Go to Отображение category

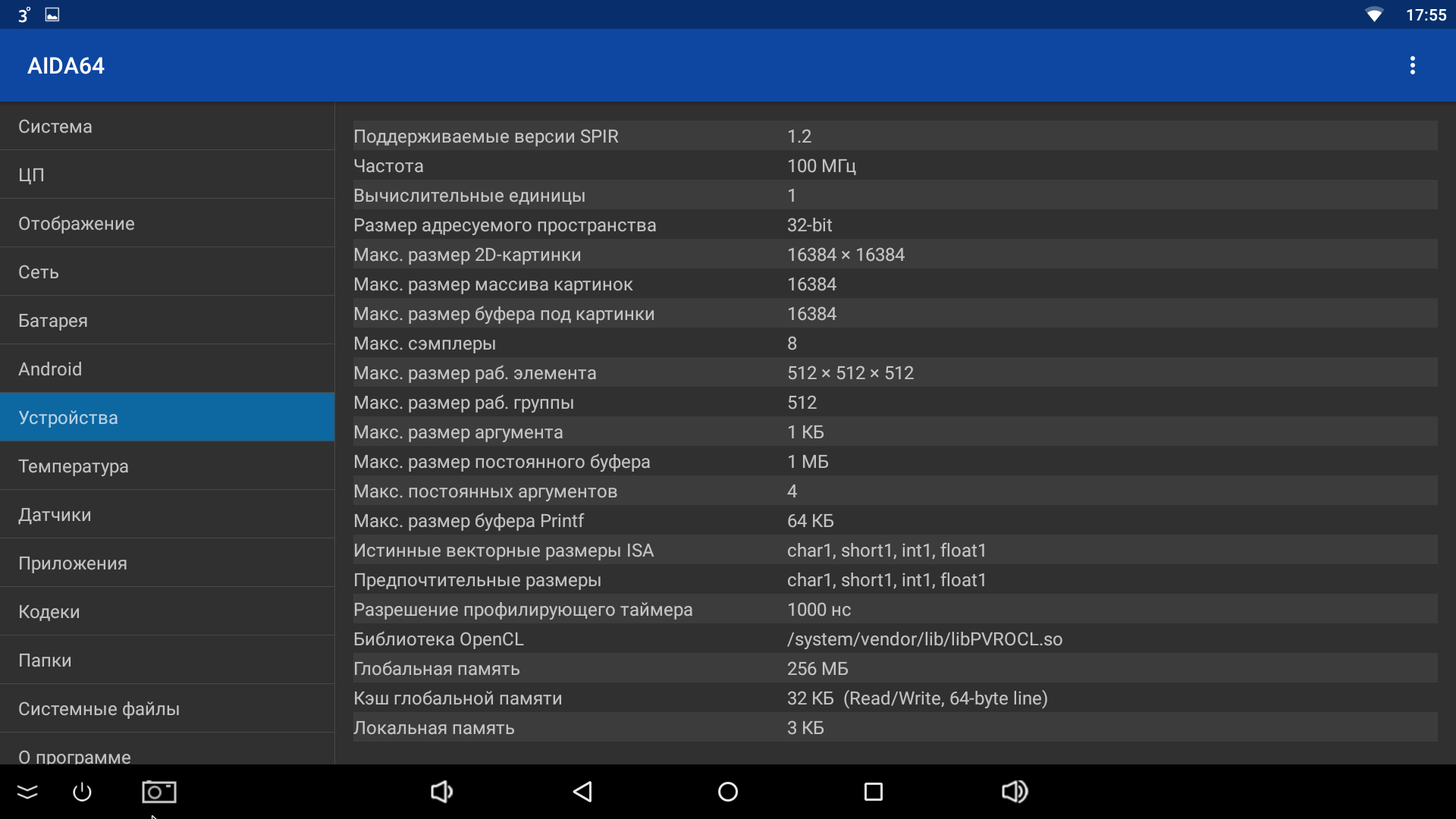(167, 224)
